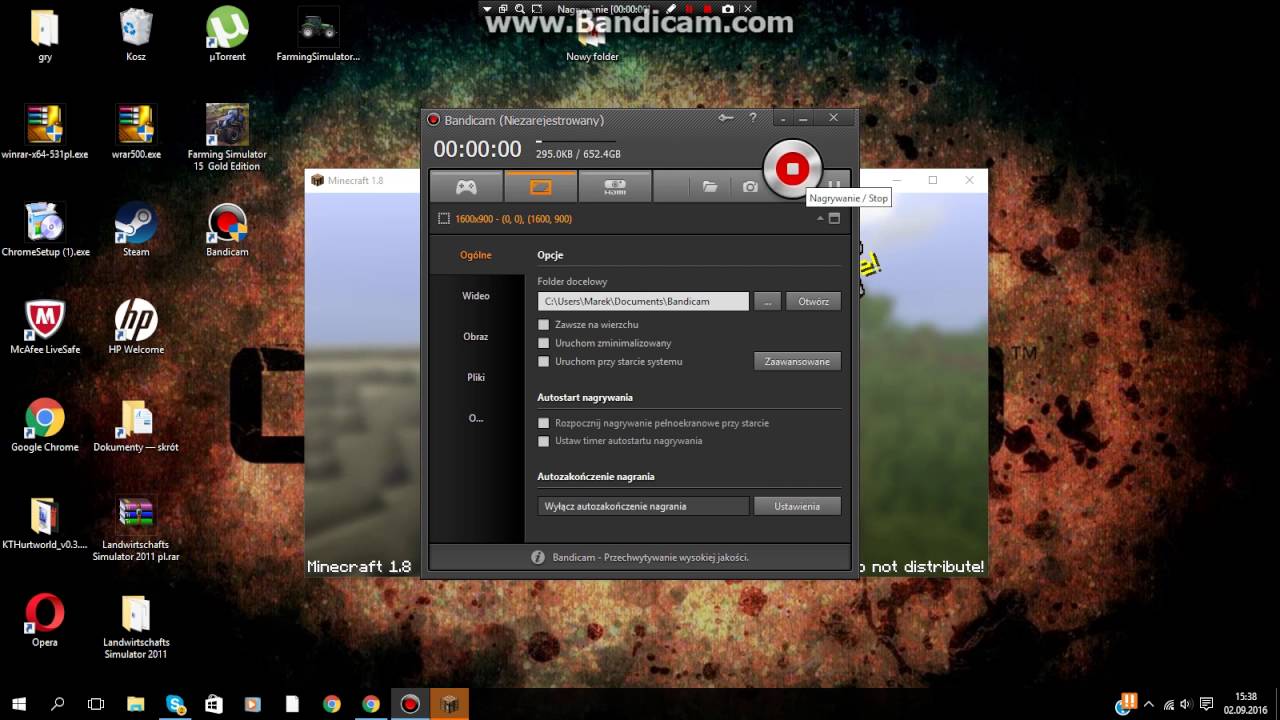Select KTHurtworld desktop folder icon
This screenshot has width=1280, height=720.
point(45,523)
